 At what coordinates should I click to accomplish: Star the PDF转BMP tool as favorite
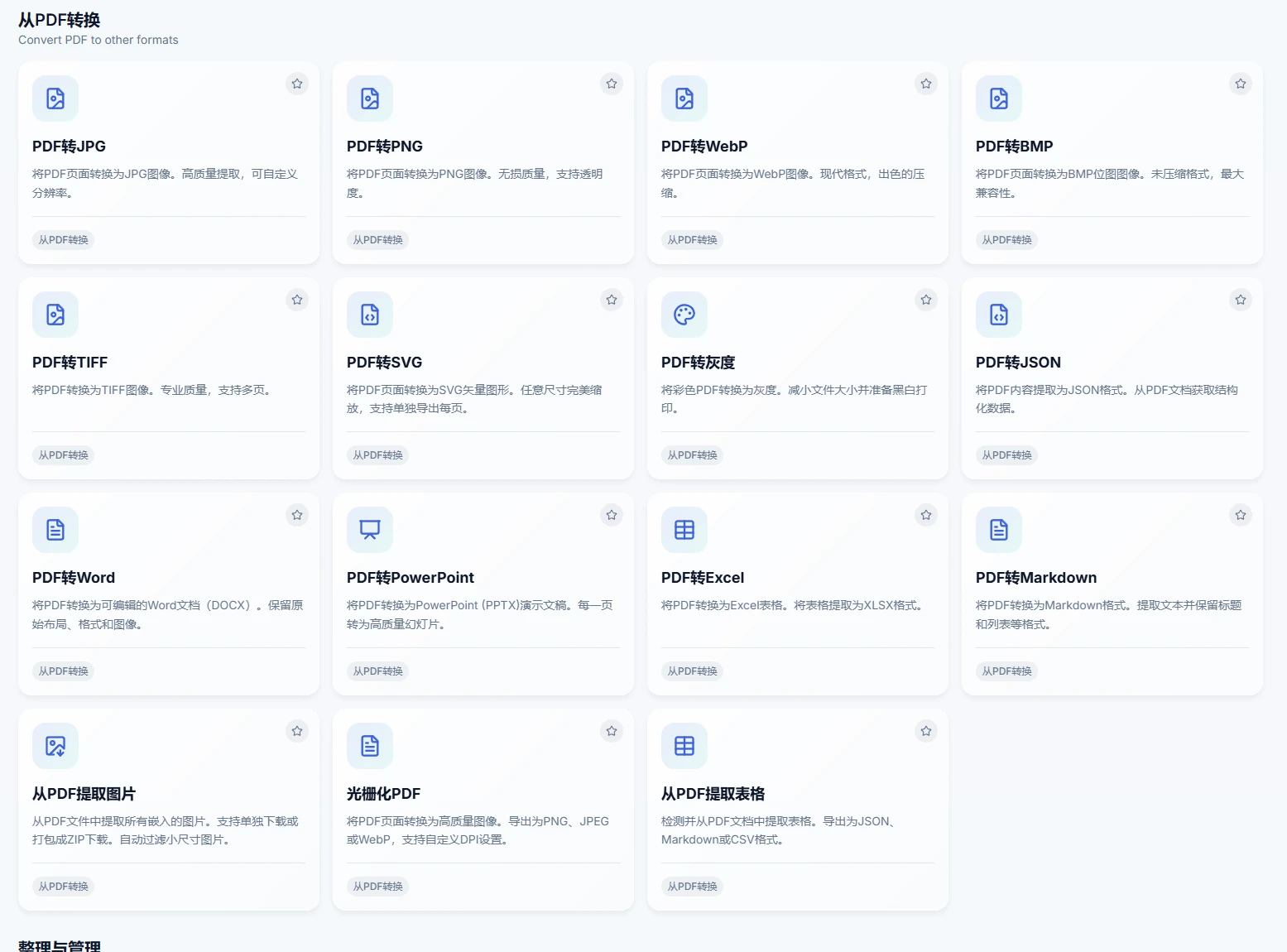point(1241,84)
